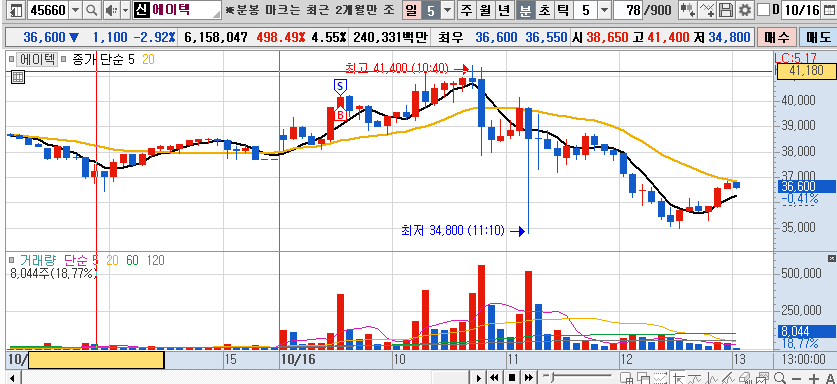Click the 매도 sell button

pyautogui.click(x=818, y=37)
